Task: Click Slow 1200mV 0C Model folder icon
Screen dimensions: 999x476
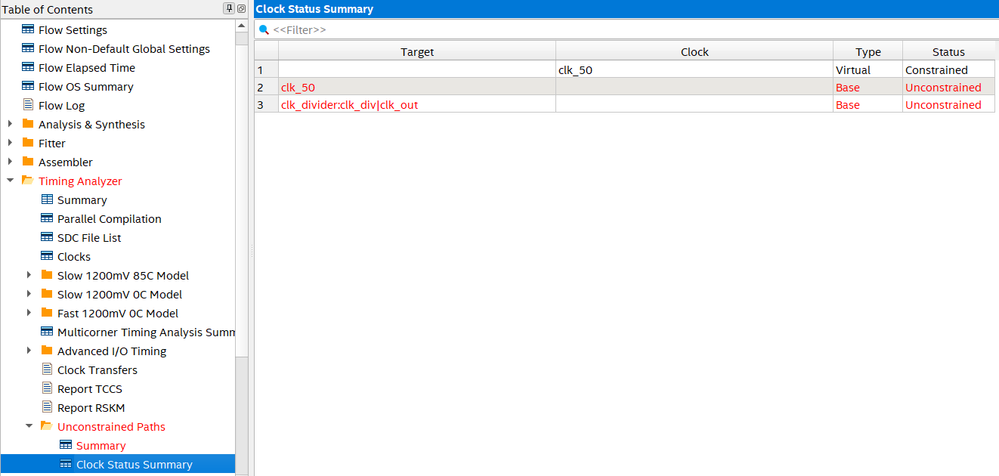Action: tap(47, 294)
